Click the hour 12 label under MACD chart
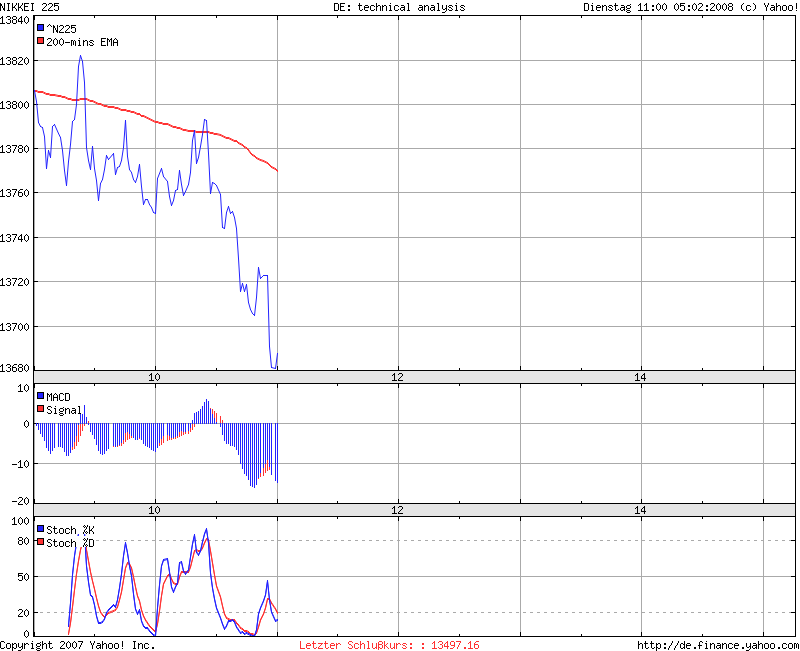Screen dimensions: 800x651 pos(397,510)
